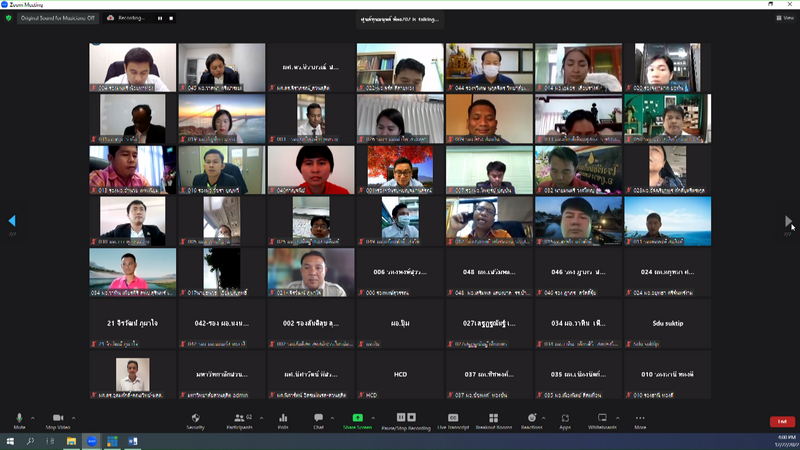Stop the recording from top indicator
Screen dimensions: 800x450
(x=171, y=18)
